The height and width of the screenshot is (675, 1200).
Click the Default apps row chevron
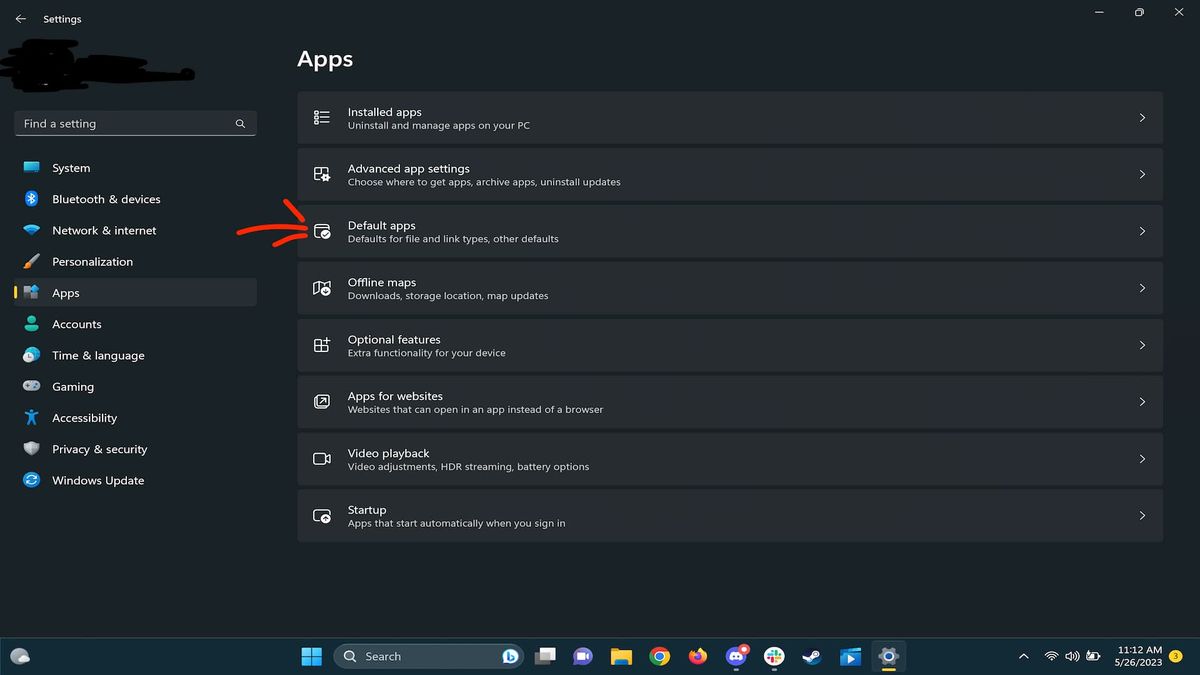click(1142, 231)
